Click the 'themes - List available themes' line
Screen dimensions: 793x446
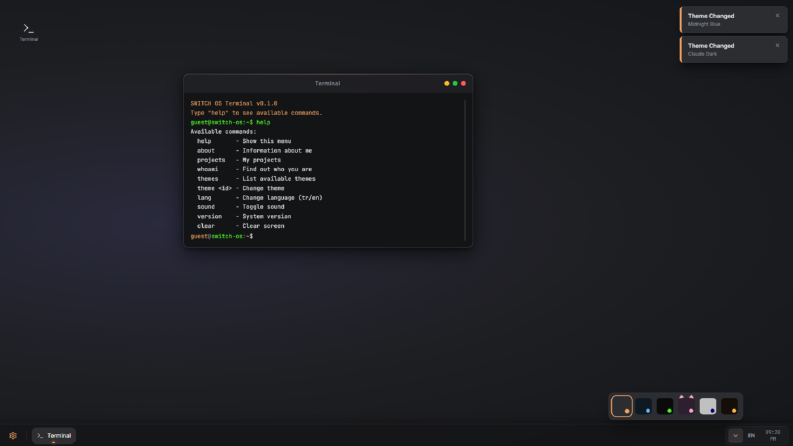(256, 179)
